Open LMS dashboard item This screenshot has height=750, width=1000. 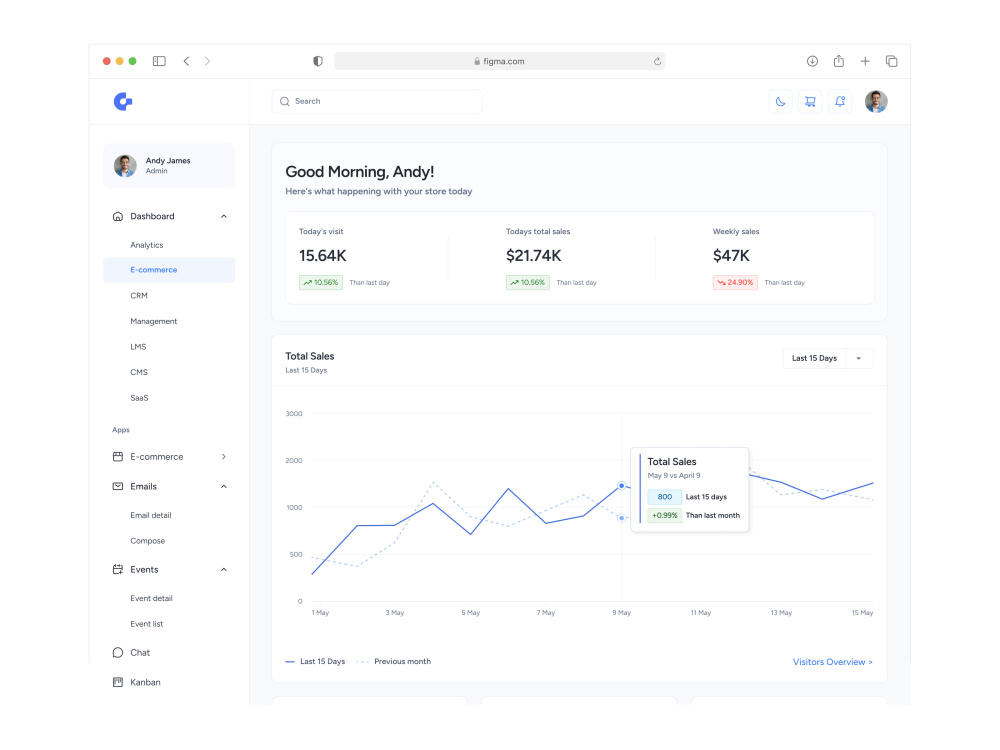point(138,347)
